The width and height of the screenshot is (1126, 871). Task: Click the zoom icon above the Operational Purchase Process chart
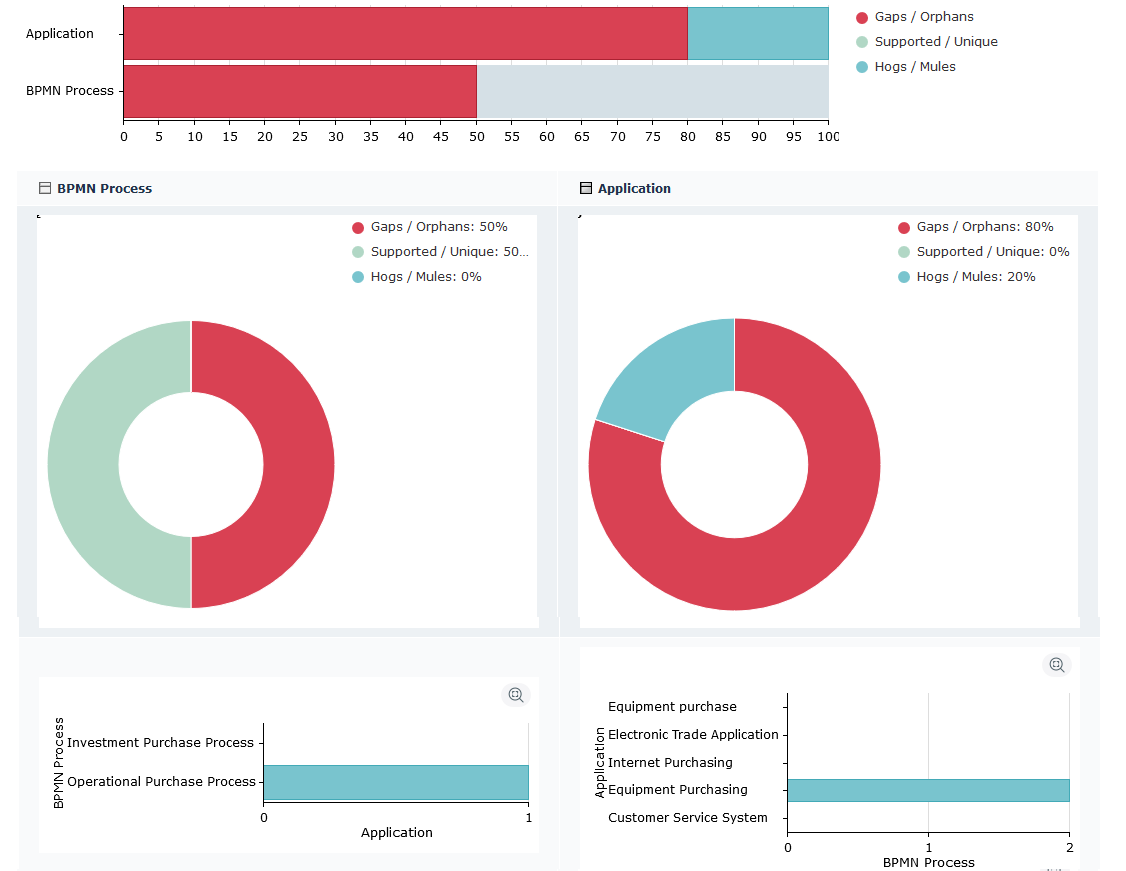515,695
